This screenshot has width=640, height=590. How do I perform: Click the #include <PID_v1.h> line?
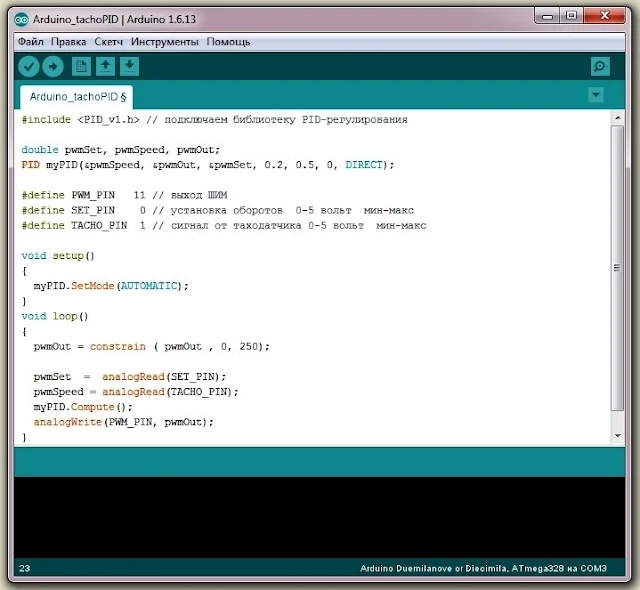point(214,120)
